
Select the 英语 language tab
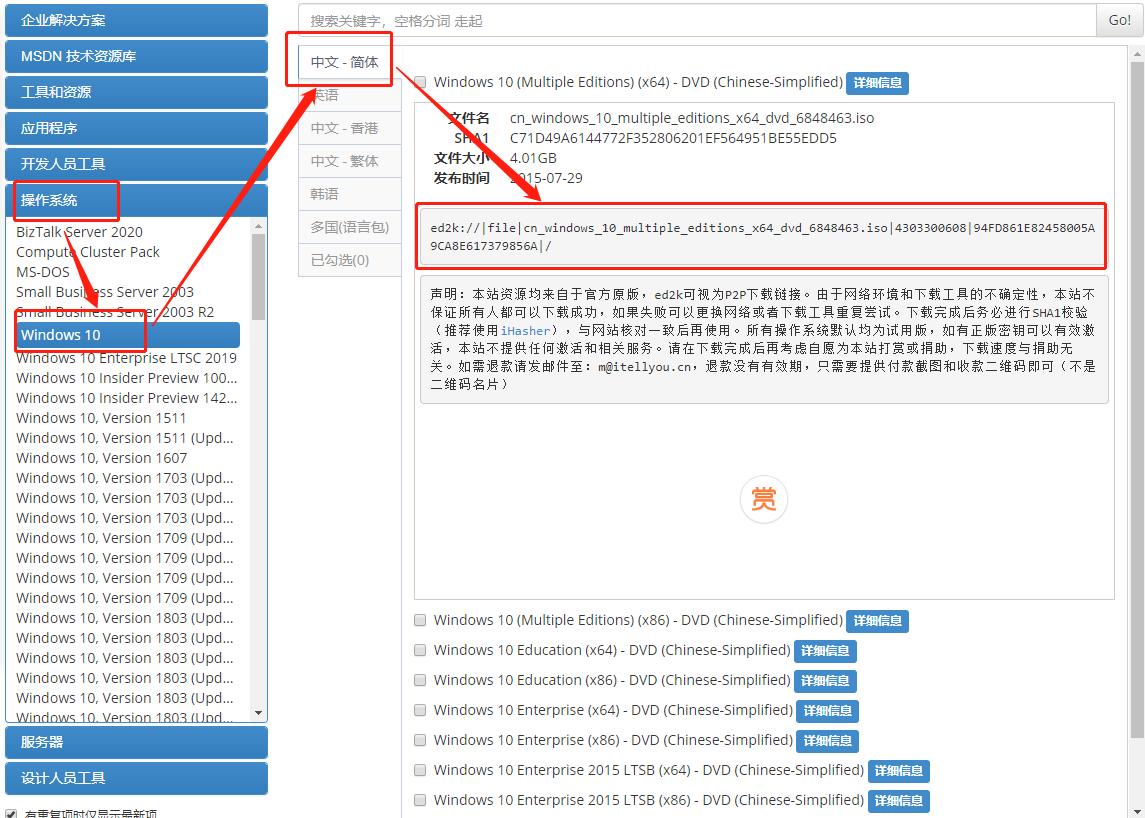(350, 95)
